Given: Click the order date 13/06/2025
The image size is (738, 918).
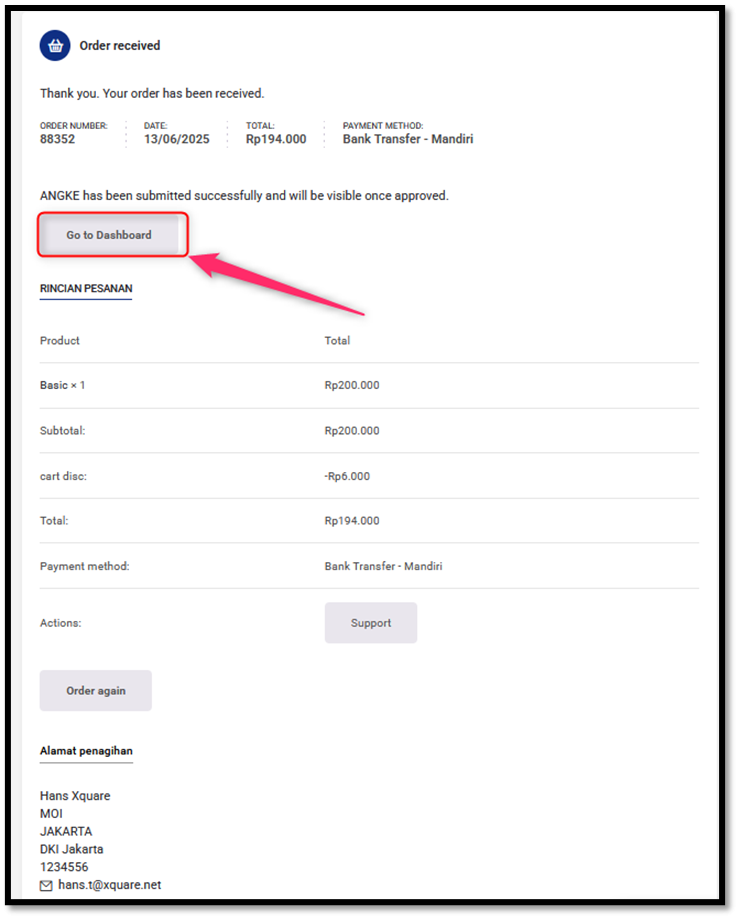Looking at the screenshot, I should 177,139.
